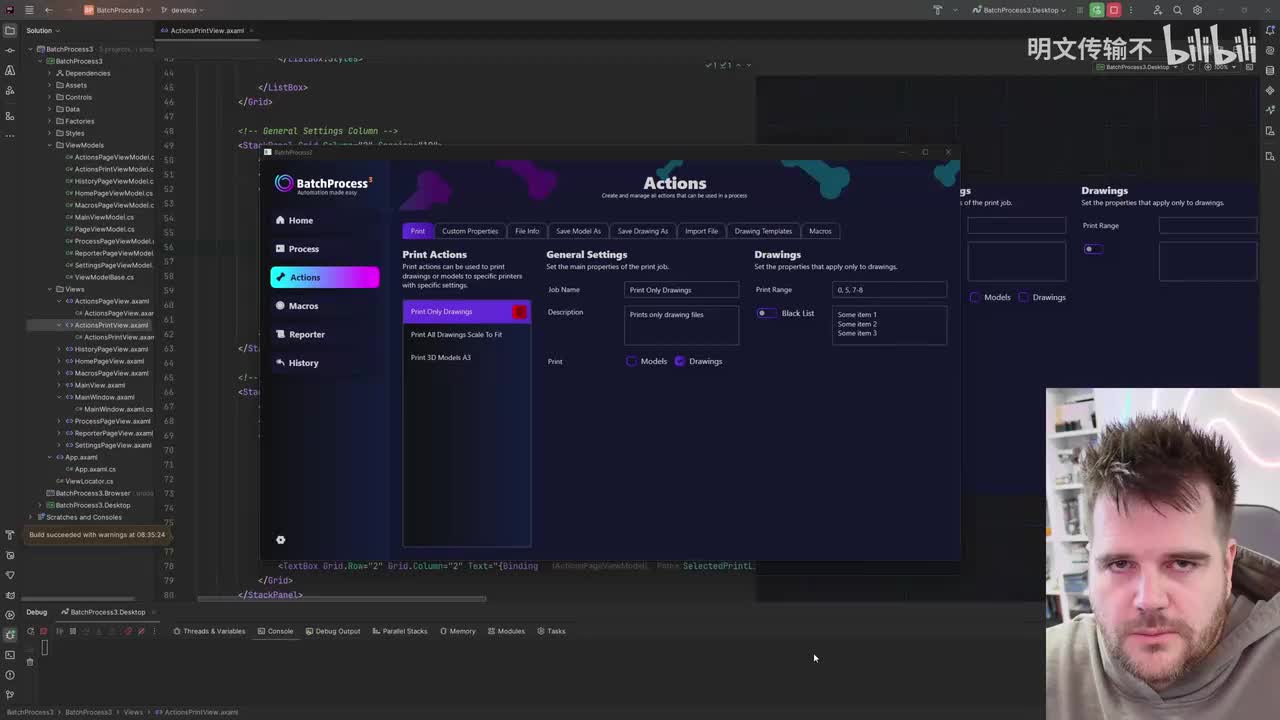The width and height of the screenshot is (1280, 720).
Task: Open the Git tool window icon at bottom left
Action: (10, 695)
